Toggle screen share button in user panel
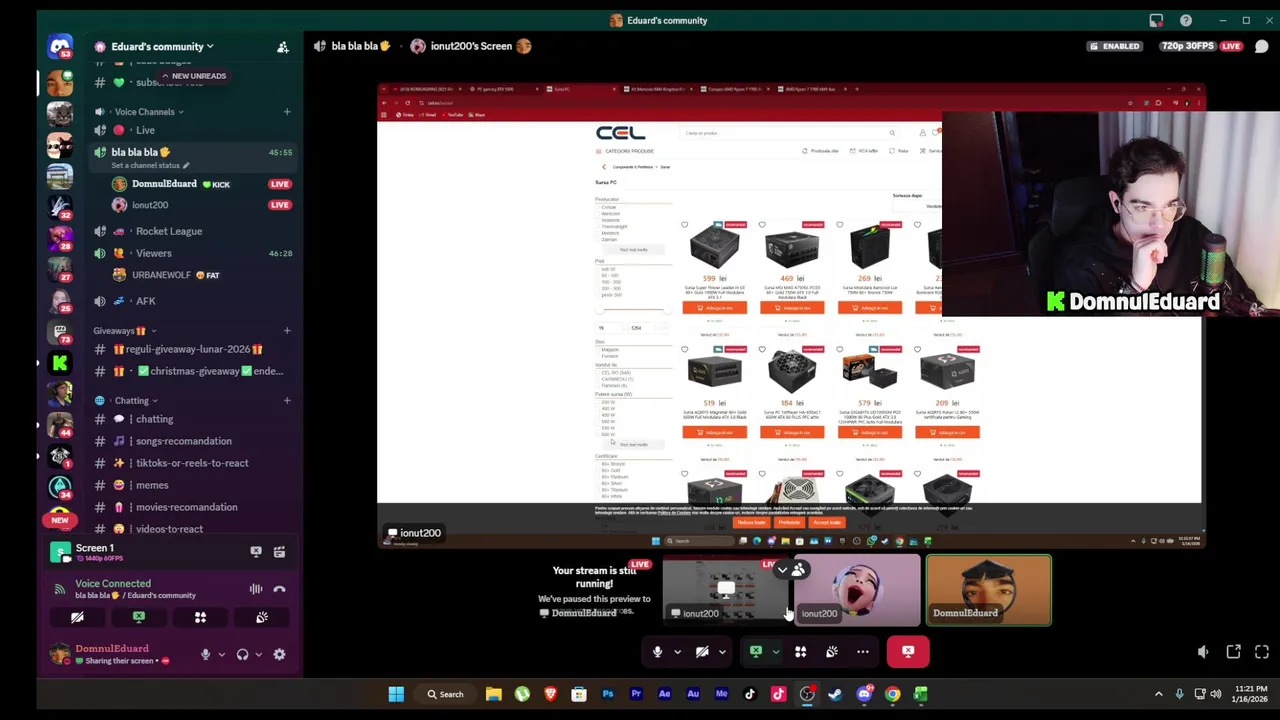This screenshot has width=1280, height=720. 139,618
